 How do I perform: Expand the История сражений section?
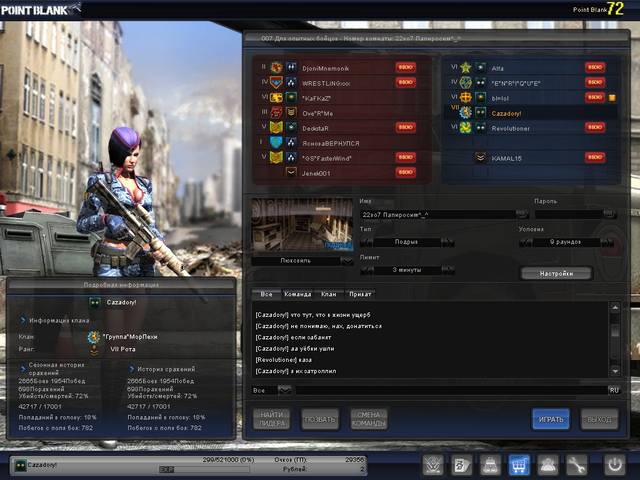click(132, 369)
